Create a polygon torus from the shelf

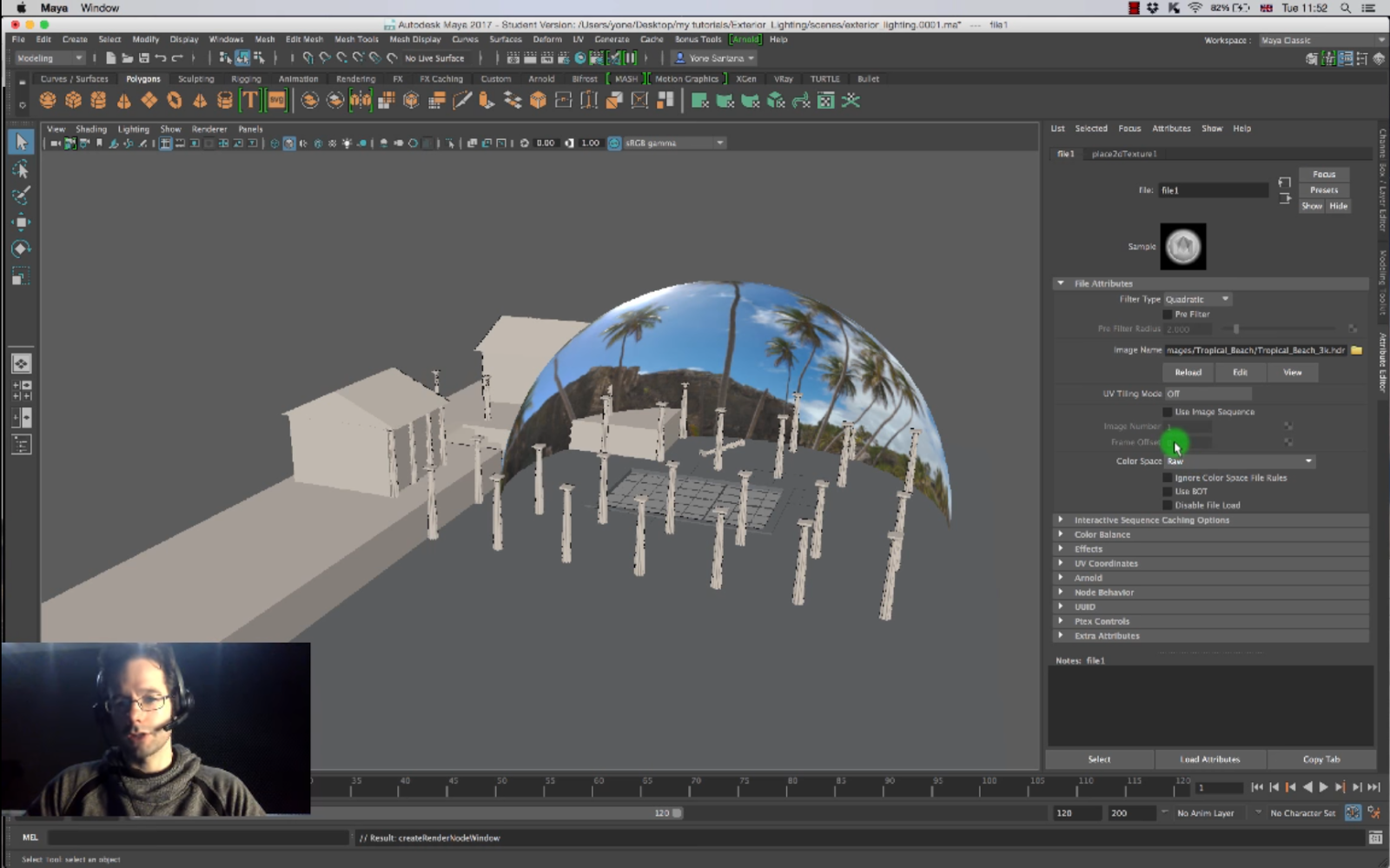[175, 101]
